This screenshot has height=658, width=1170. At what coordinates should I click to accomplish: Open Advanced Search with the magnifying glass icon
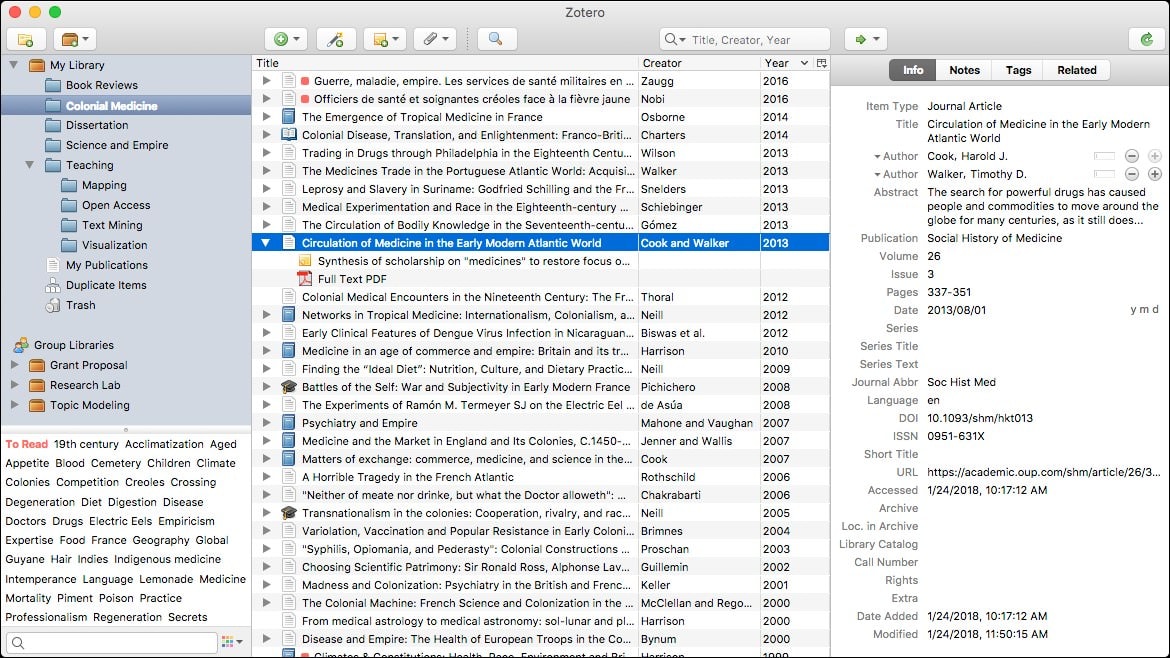click(498, 38)
